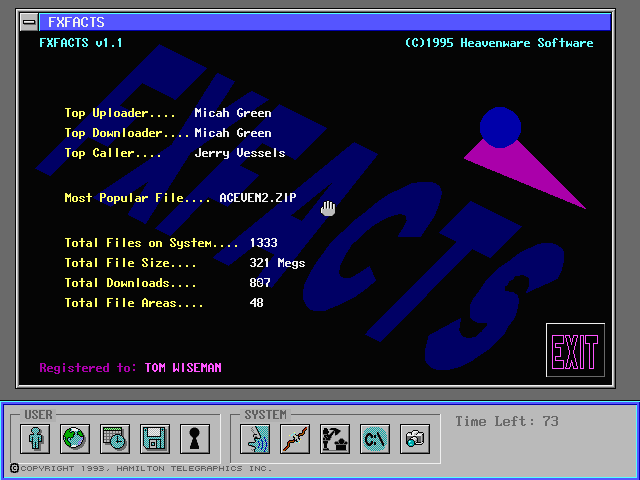The width and height of the screenshot is (640, 480).
Task: Open the sysop at desk icon
Action: (x=335, y=439)
